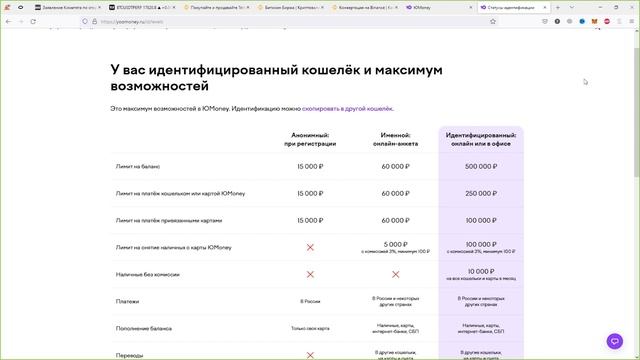This screenshot has width=640, height=360.
Task: Click the padlock site security icon
Action: coord(94,21)
